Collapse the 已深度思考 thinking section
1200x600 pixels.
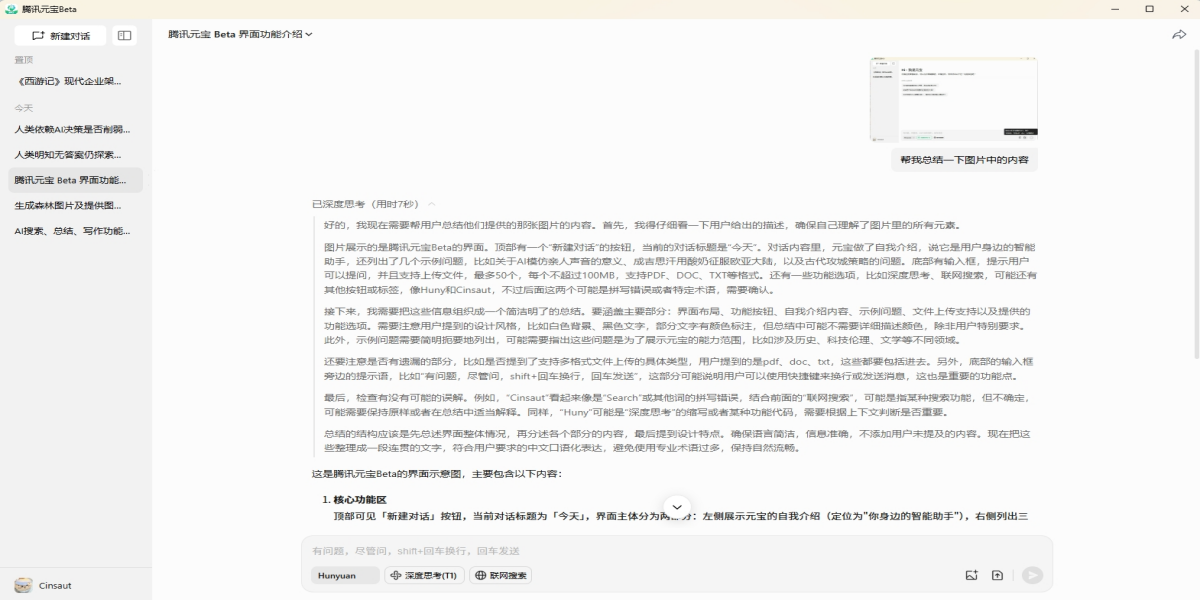(x=432, y=204)
